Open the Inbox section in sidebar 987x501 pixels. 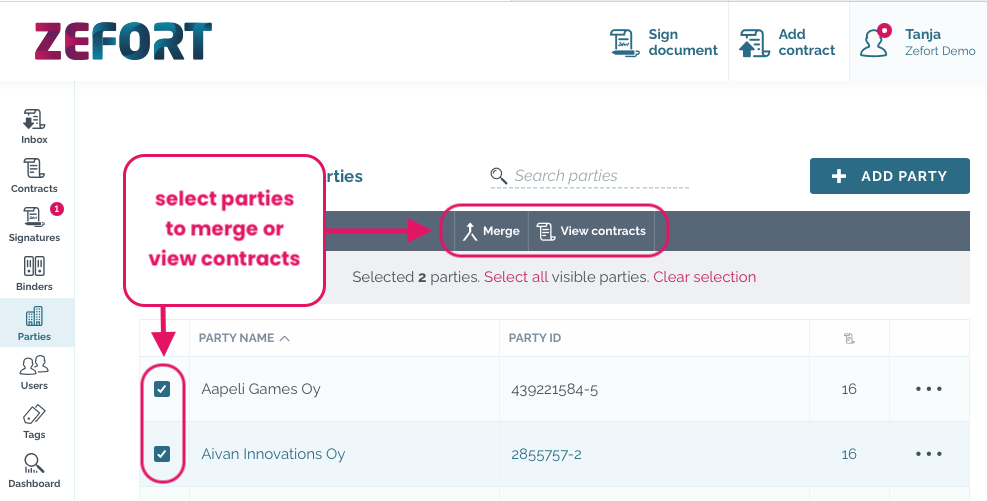pyautogui.click(x=34, y=127)
